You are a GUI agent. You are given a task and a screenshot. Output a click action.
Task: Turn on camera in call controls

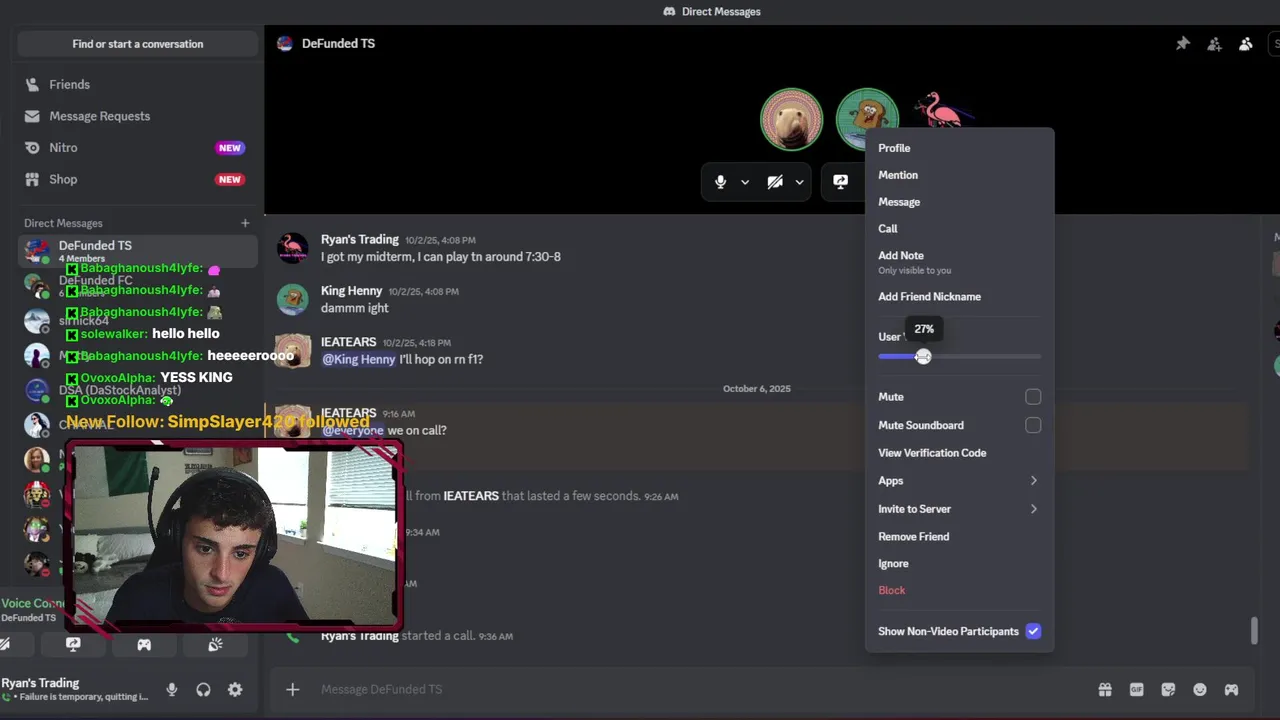pos(775,182)
